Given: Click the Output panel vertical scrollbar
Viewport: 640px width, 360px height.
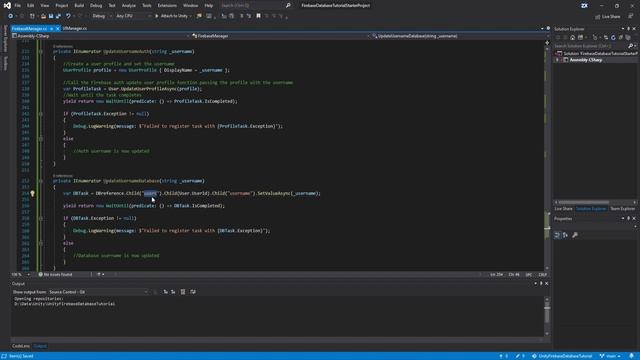Looking at the screenshot, I should [x=547, y=316].
